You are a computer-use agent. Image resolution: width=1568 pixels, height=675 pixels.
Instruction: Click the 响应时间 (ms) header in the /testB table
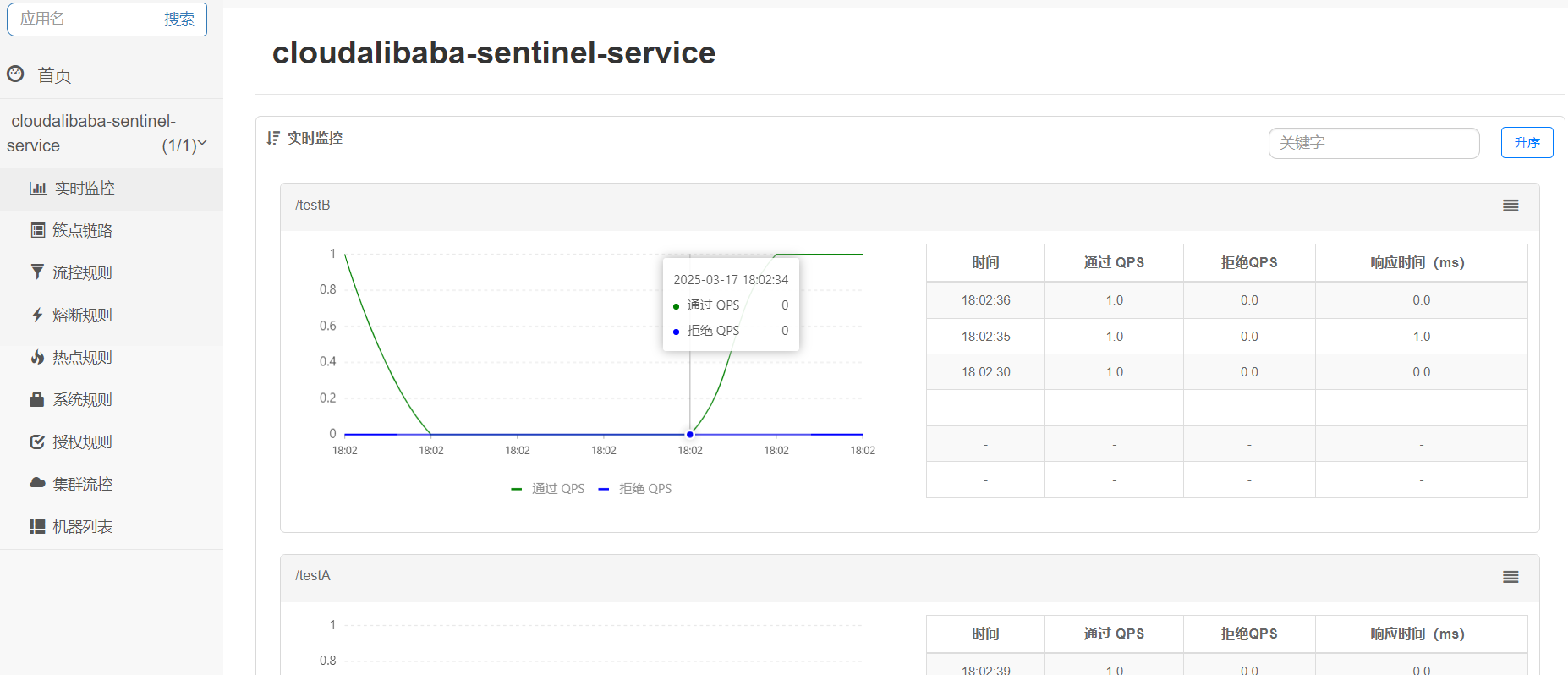[1421, 263]
